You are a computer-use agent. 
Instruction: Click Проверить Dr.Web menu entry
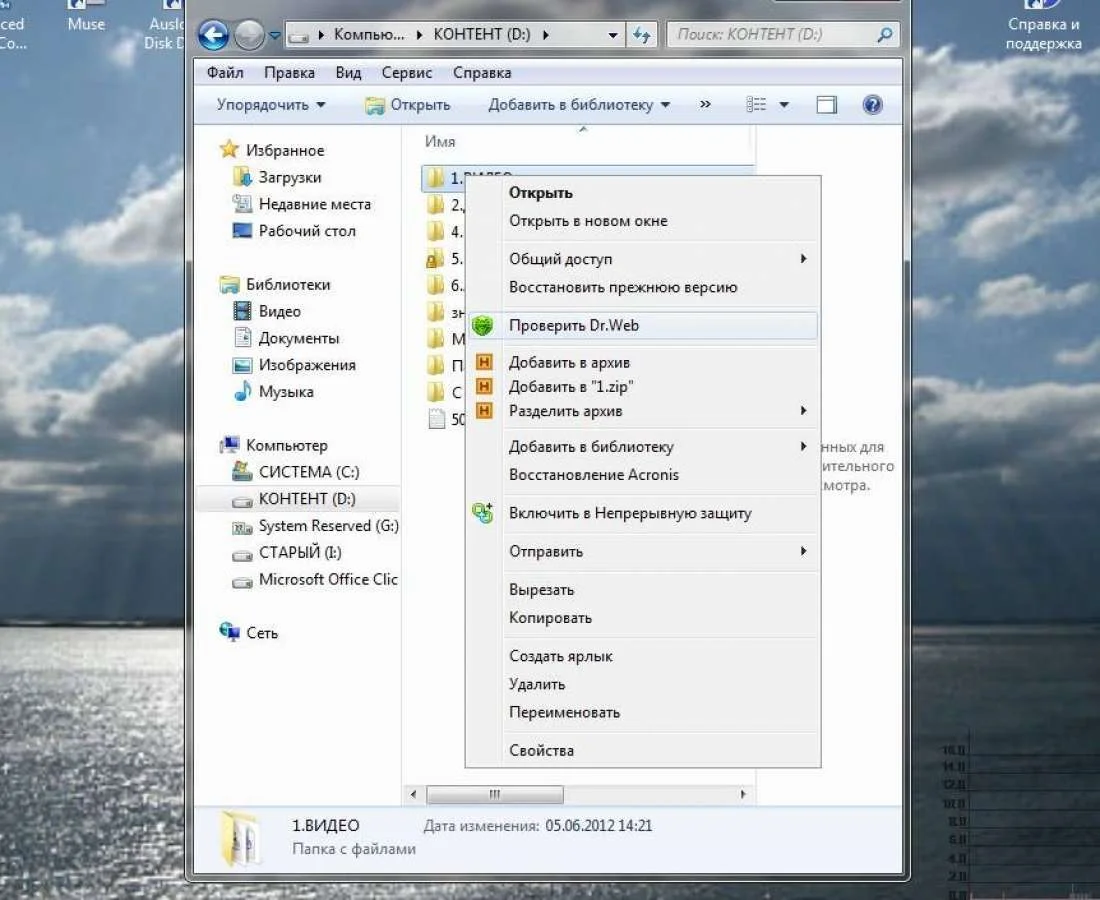pyautogui.click(x=643, y=325)
